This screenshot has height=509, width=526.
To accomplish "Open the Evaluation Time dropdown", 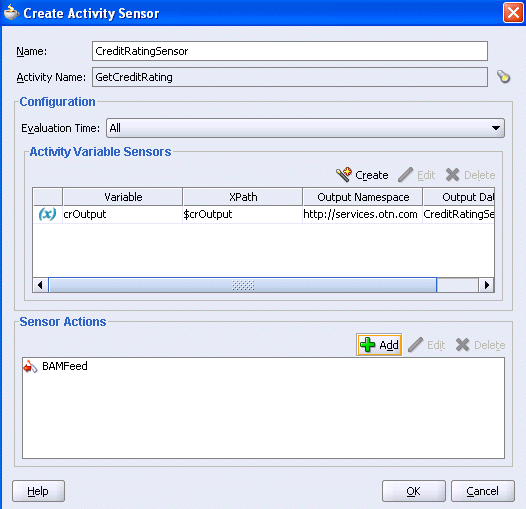I will tap(305, 128).
